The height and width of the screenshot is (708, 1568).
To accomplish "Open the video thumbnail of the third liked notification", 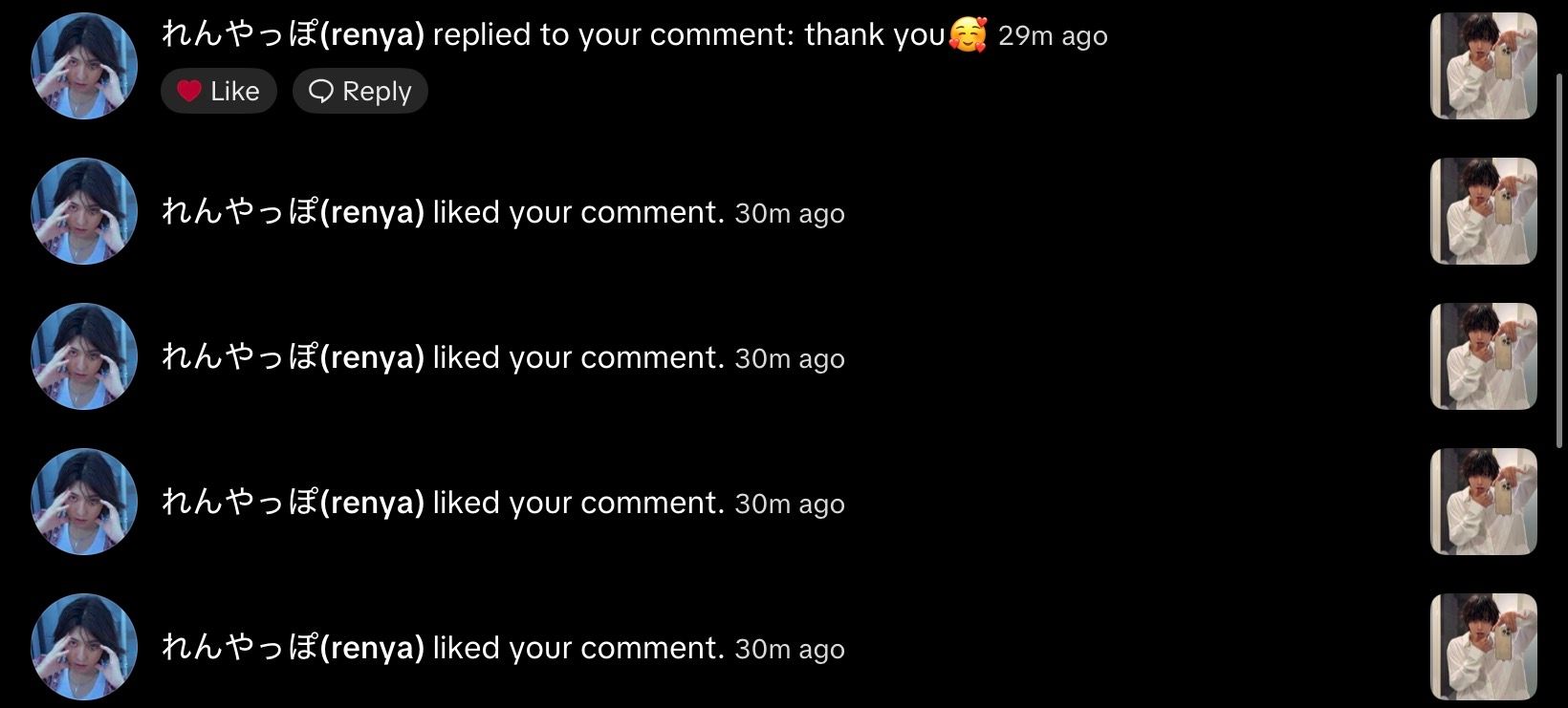I will [x=1483, y=502].
